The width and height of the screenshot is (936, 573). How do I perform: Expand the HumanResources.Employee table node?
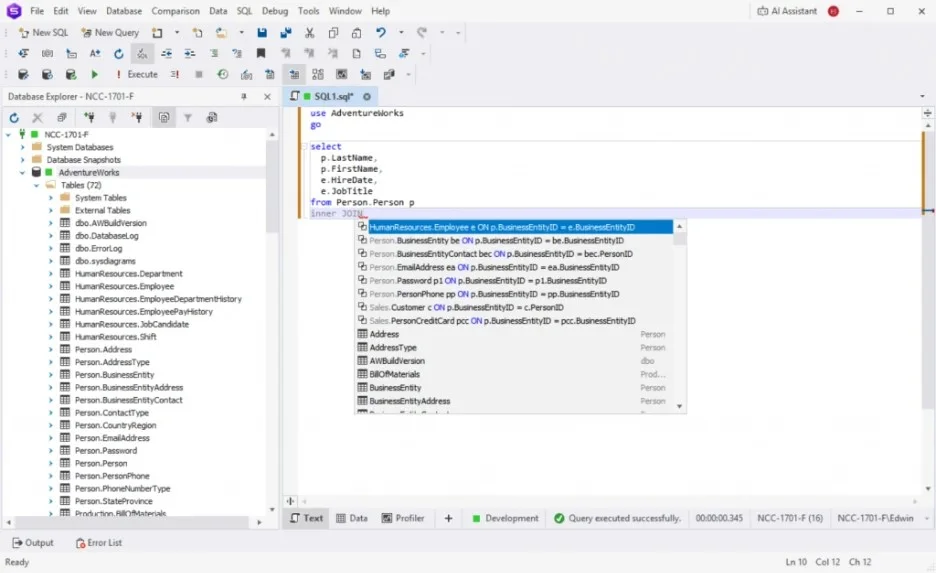tap(51, 286)
